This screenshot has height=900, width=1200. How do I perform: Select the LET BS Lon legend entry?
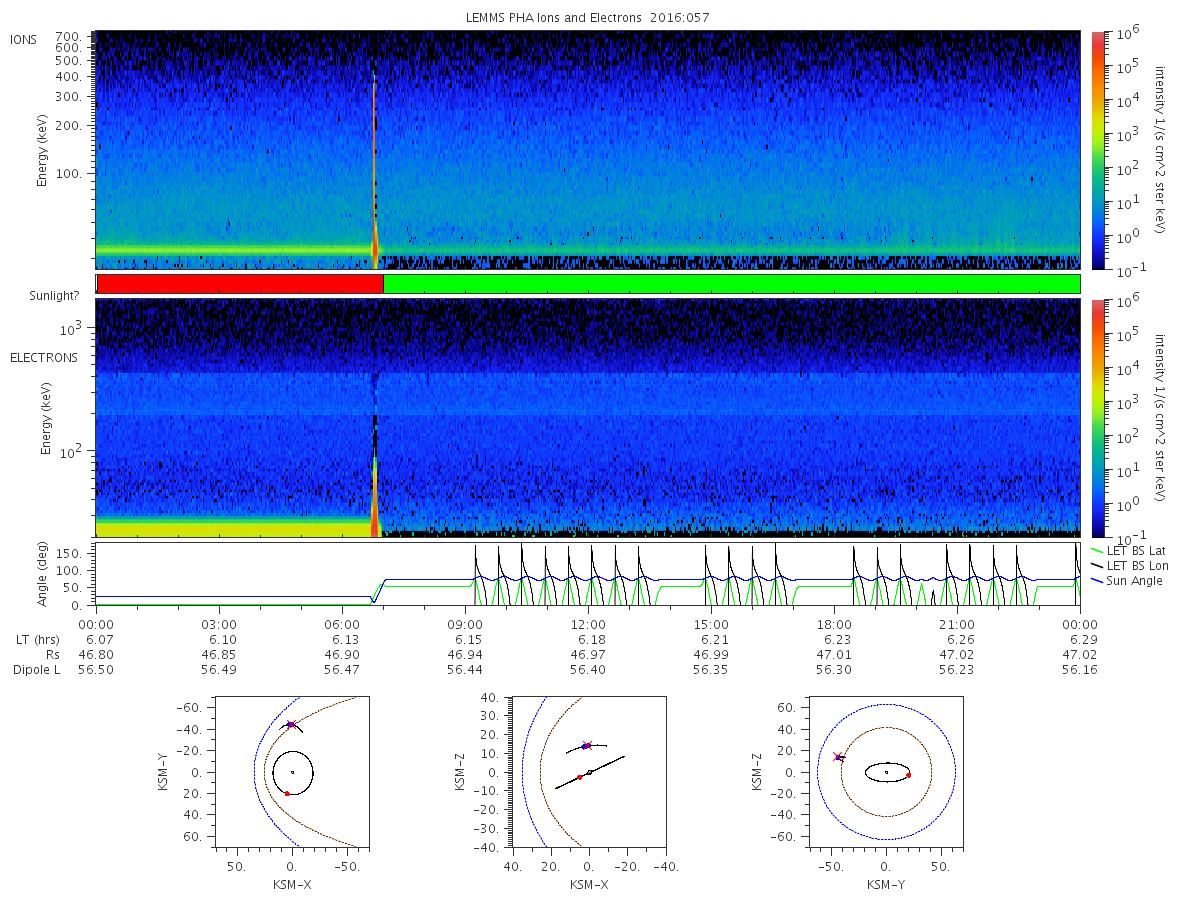(1131, 566)
